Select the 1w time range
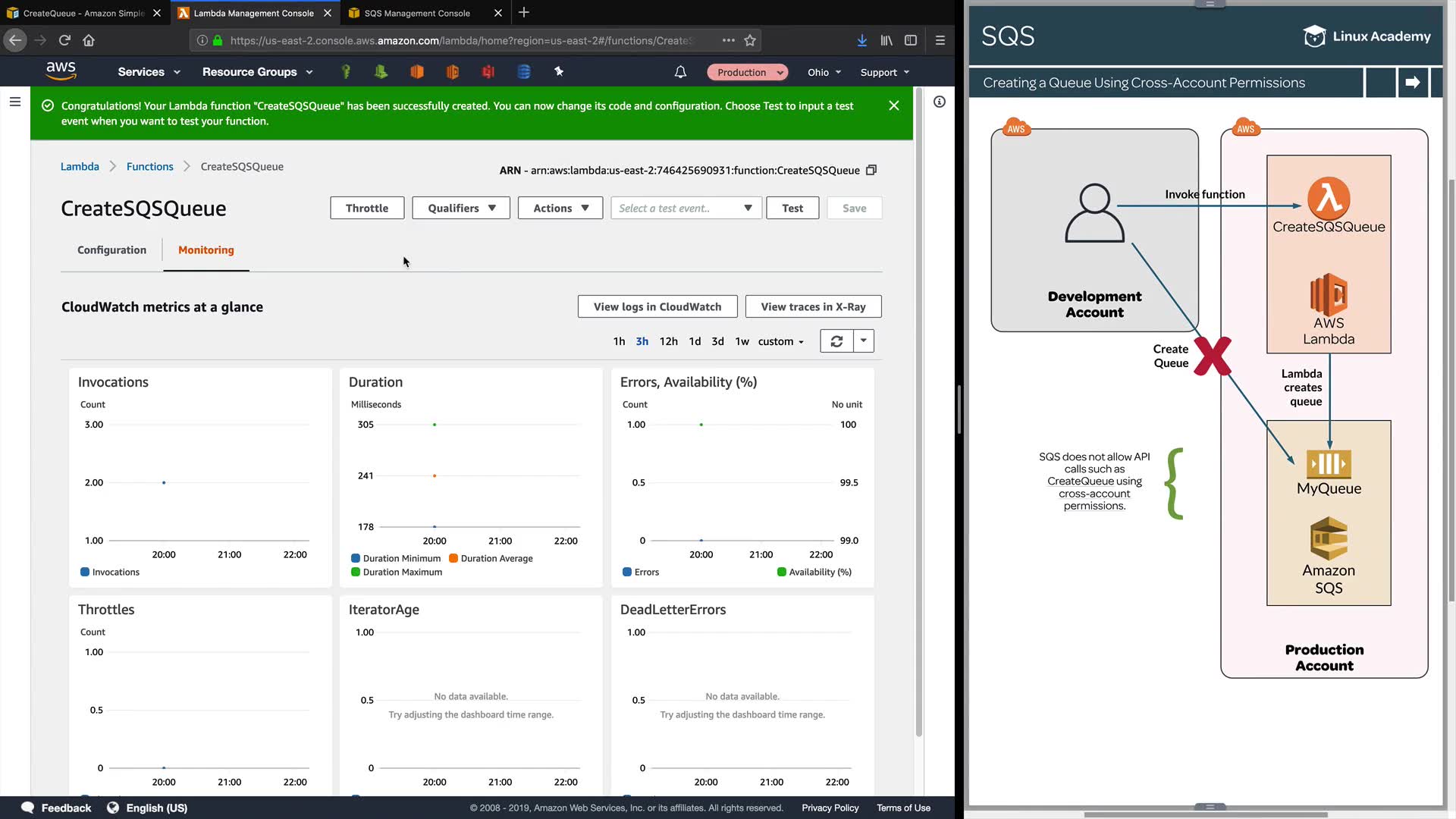The height and width of the screenshot is (819, 1456). pyautogui.click(x=742, y=341)
